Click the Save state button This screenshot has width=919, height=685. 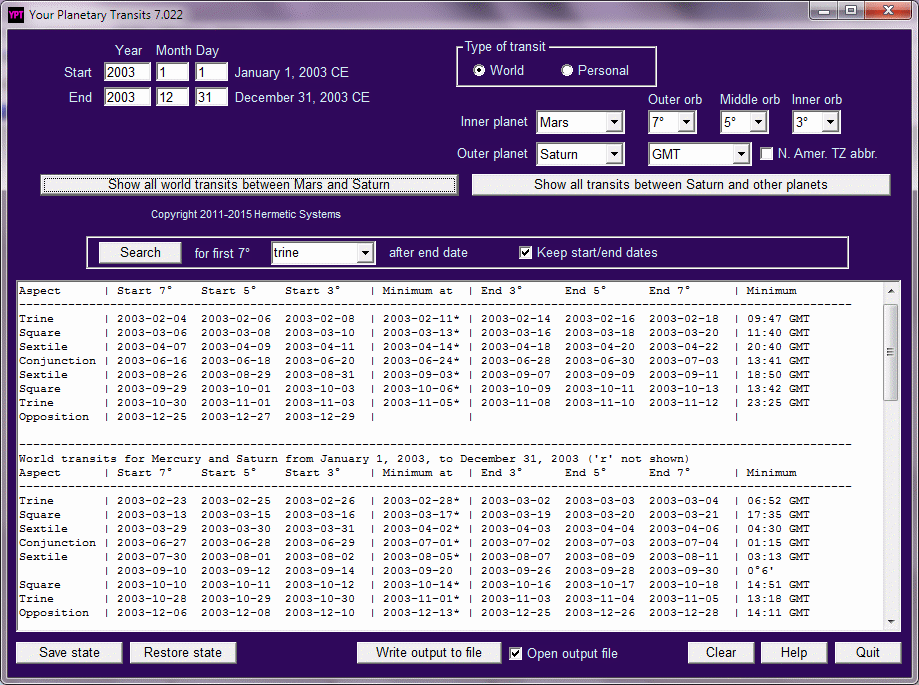pyautogui.click(x=69, y=653)
